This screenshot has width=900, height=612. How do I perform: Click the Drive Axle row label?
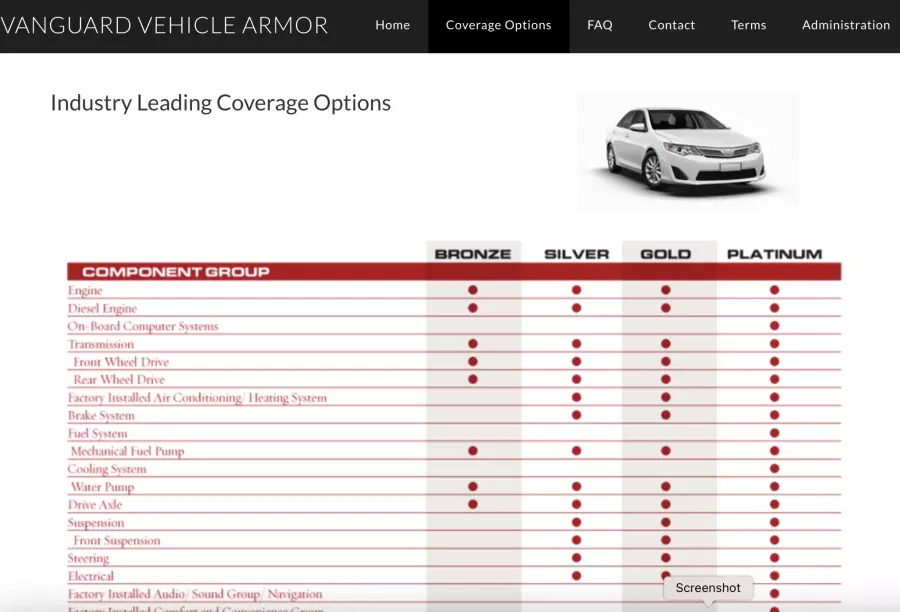pyautogui.click(x=95, y=505)
